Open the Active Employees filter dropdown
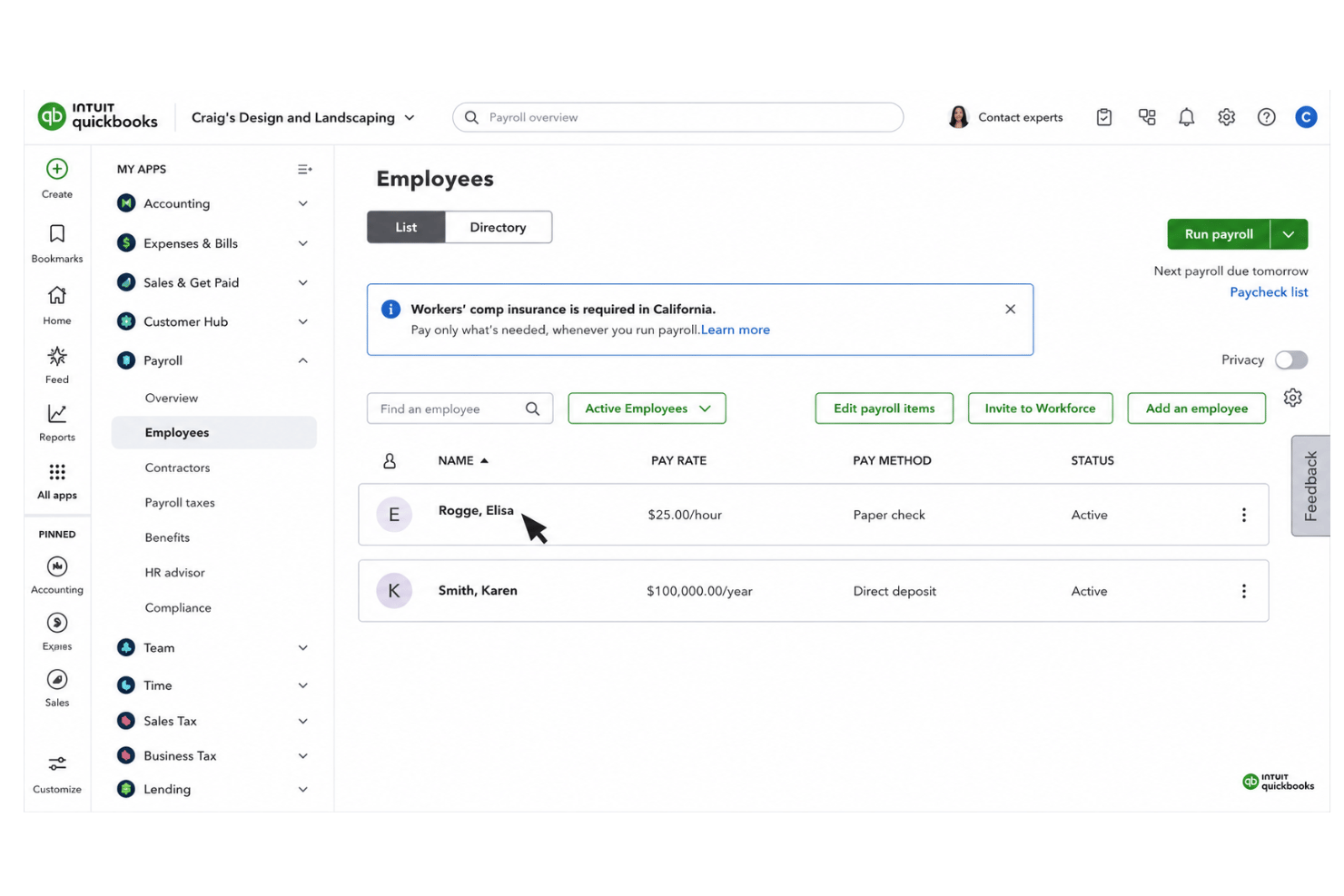 tap(647, 409)
